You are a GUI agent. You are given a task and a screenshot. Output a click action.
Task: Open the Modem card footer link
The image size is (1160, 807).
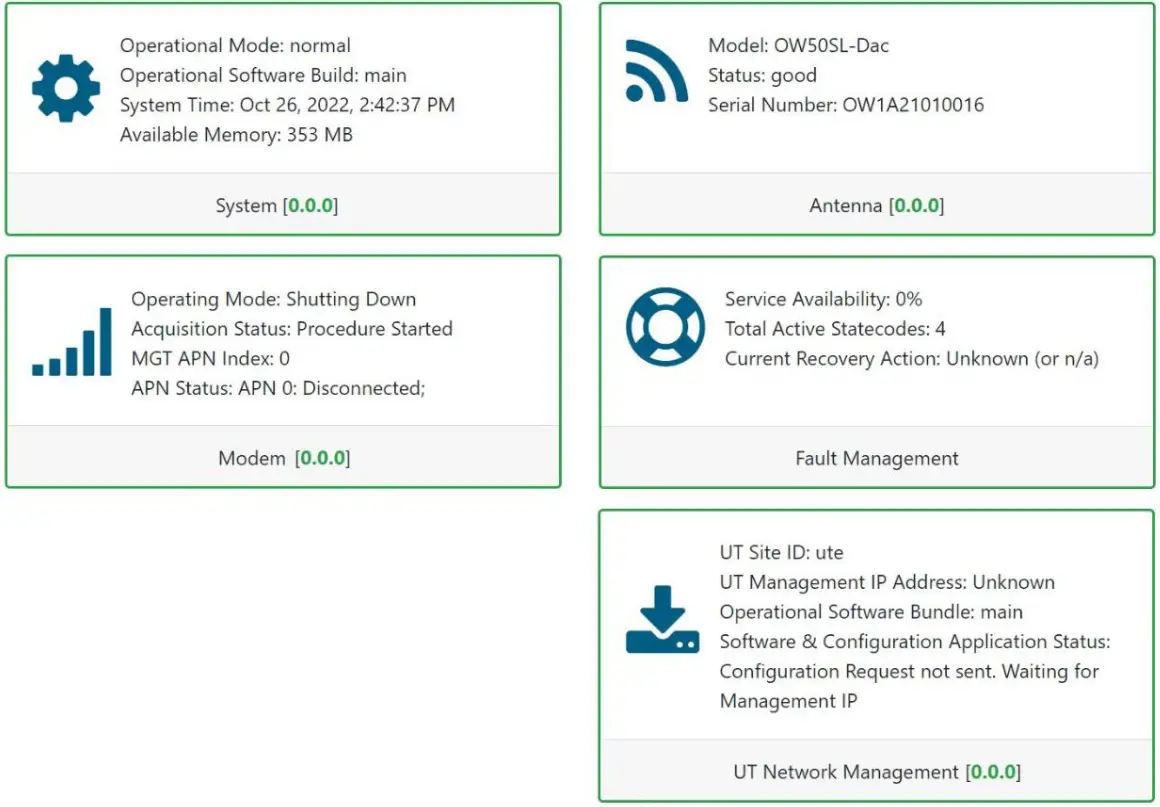tap(284, 459)
